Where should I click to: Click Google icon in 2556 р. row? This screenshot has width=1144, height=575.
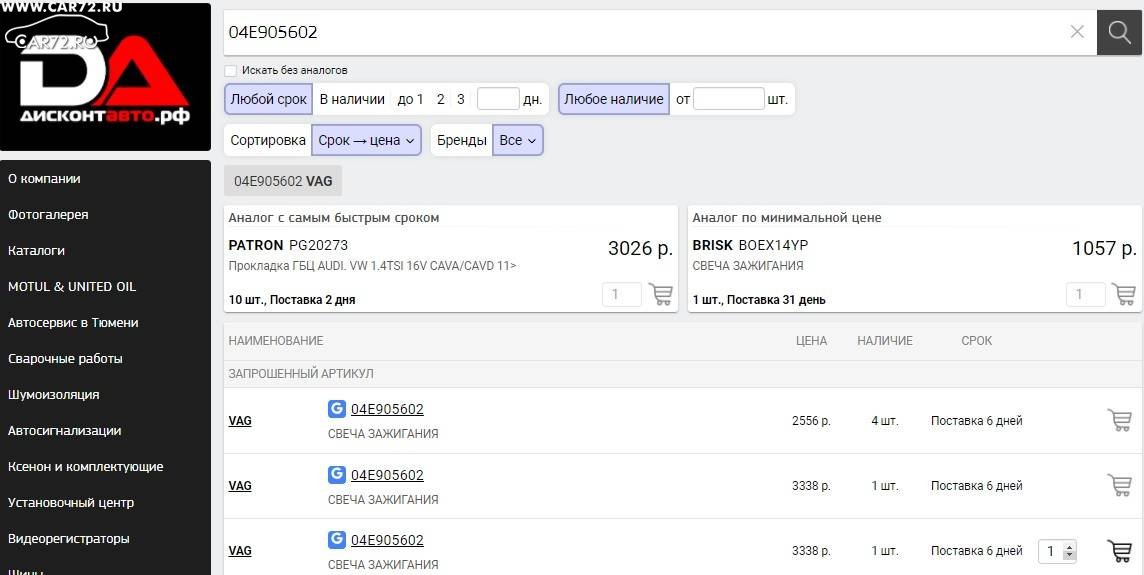[x=336, y=409]
